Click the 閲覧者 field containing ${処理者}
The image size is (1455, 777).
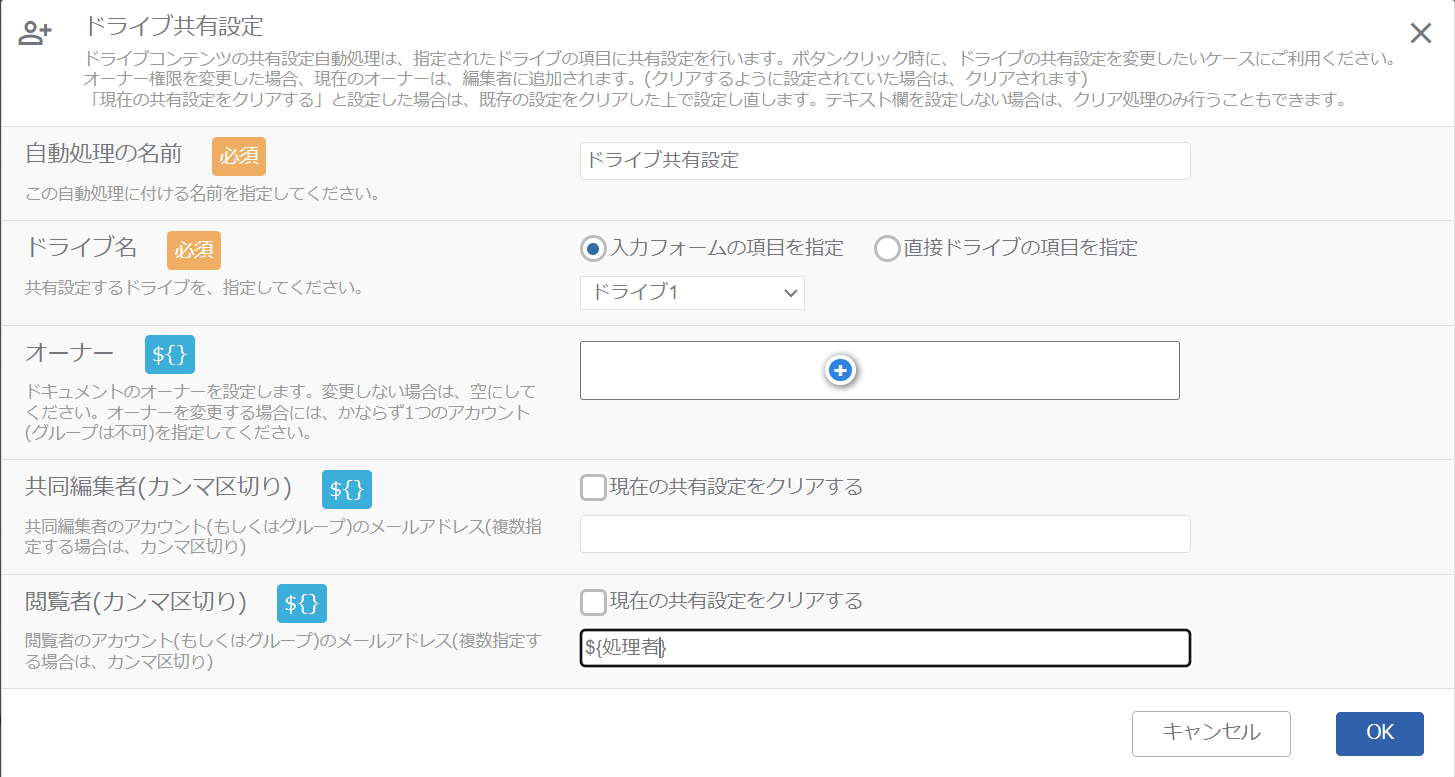[x=885, y=648]
